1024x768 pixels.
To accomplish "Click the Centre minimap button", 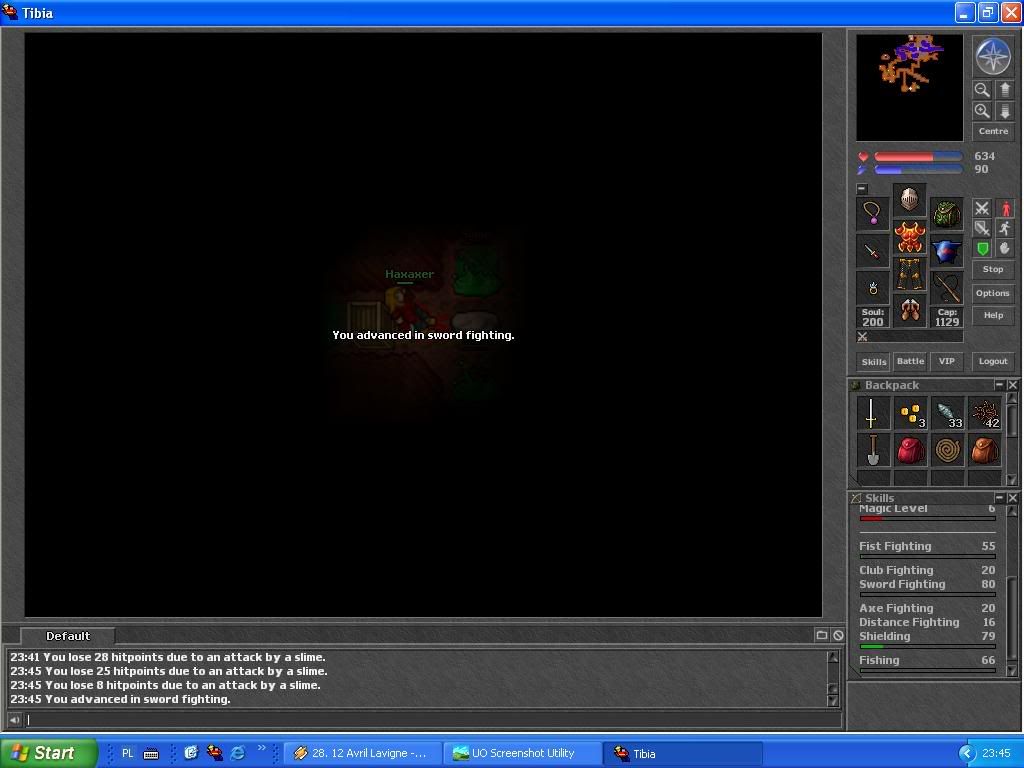I will click(x=993, y=131).
